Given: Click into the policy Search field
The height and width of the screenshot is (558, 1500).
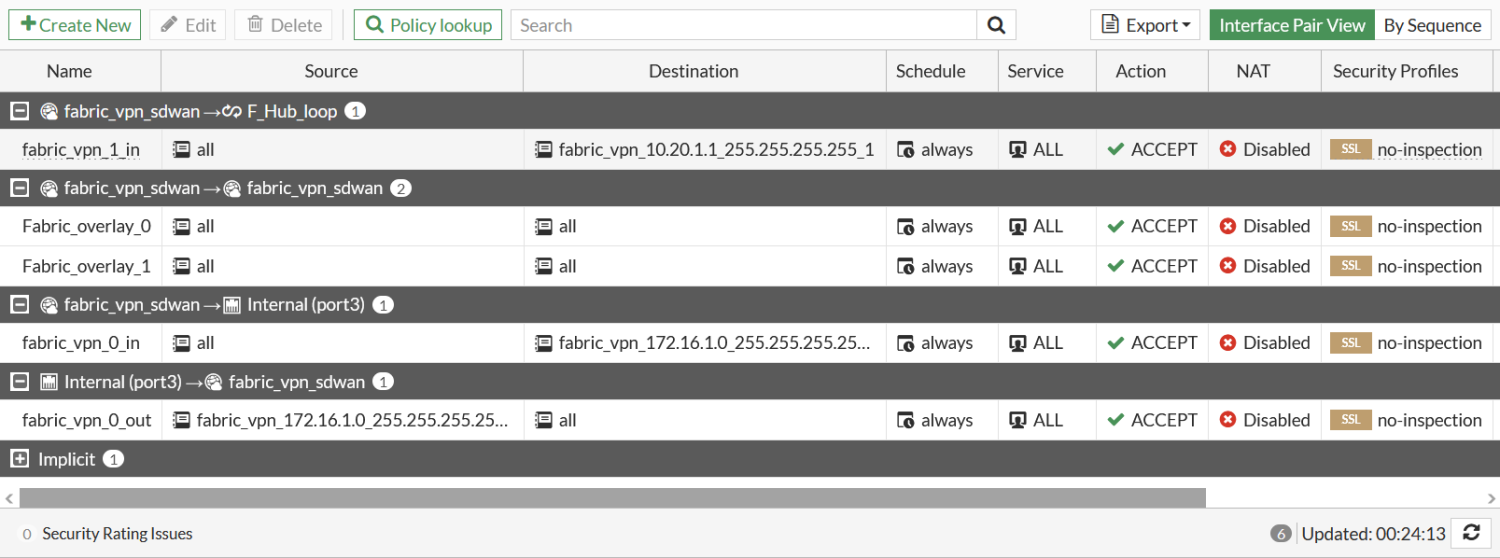Looking at the screenshot, I should (x=742, y=25).
